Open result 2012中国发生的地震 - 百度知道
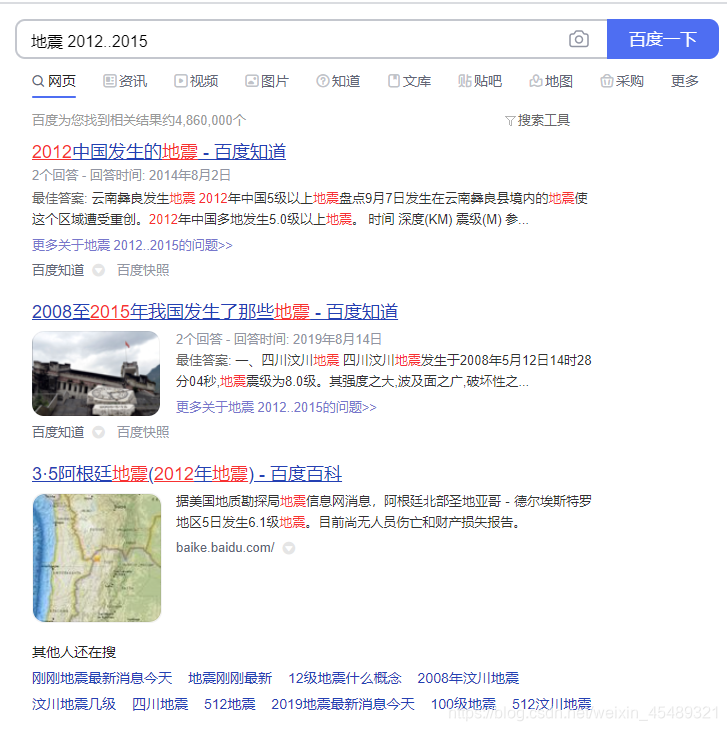This screenshot has width=727, height=731. [x=159, y=152]
